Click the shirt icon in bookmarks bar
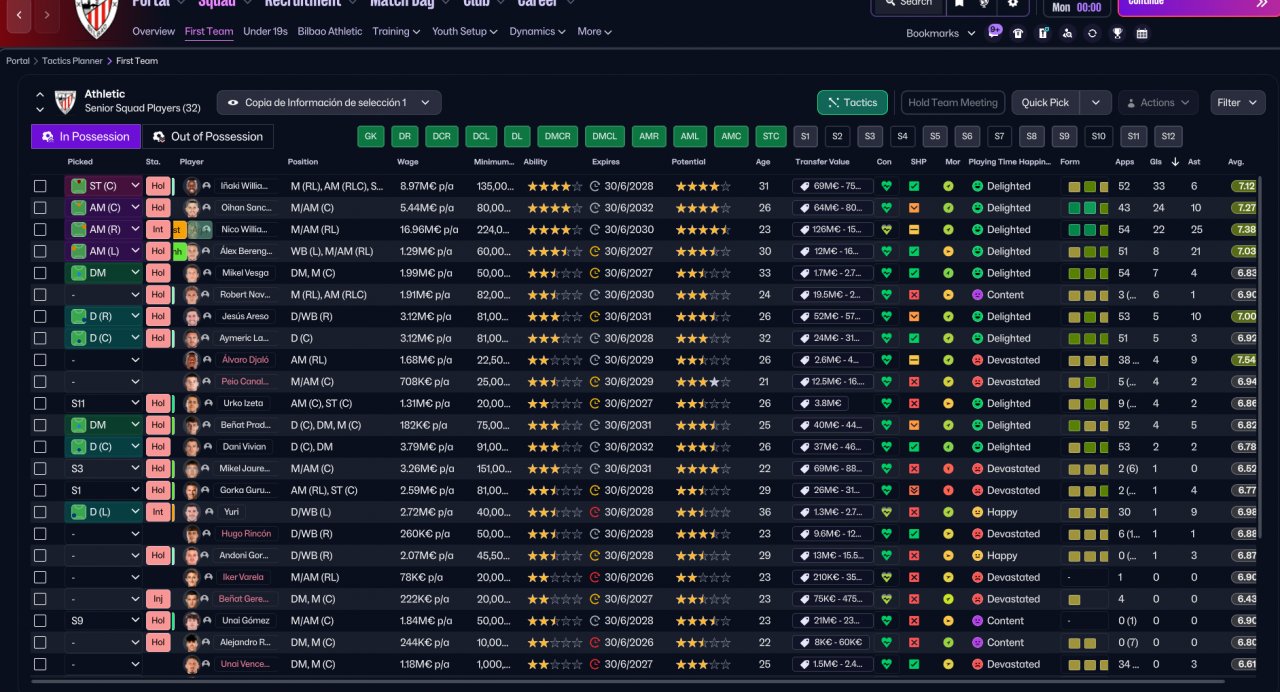This screenshot has height=692, width=1280. (1018, 33)
